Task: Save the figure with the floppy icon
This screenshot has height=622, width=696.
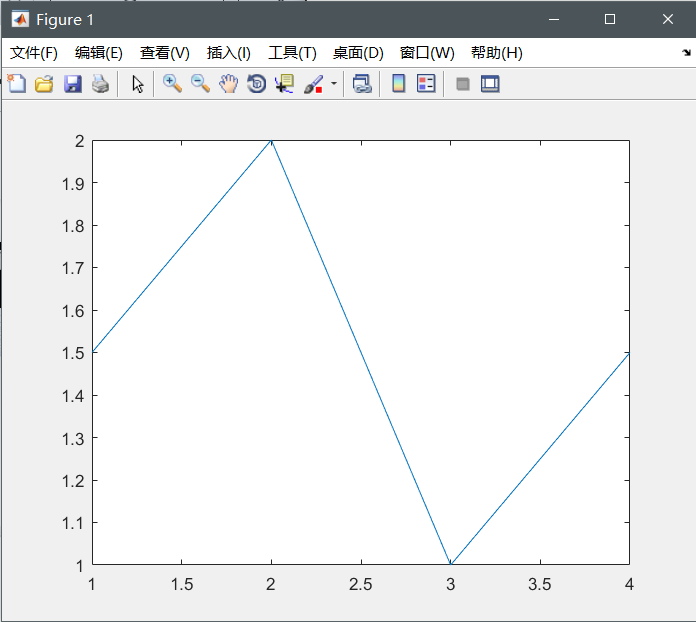Action: pyautogui.click(x=73, y=83)
